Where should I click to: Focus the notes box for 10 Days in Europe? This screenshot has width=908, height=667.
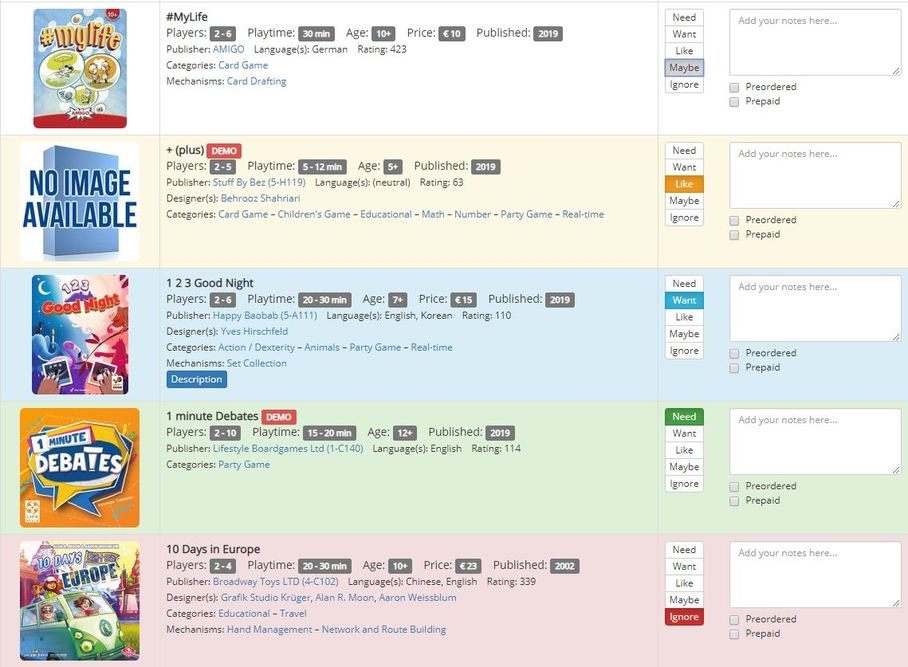tap(815, 574)
